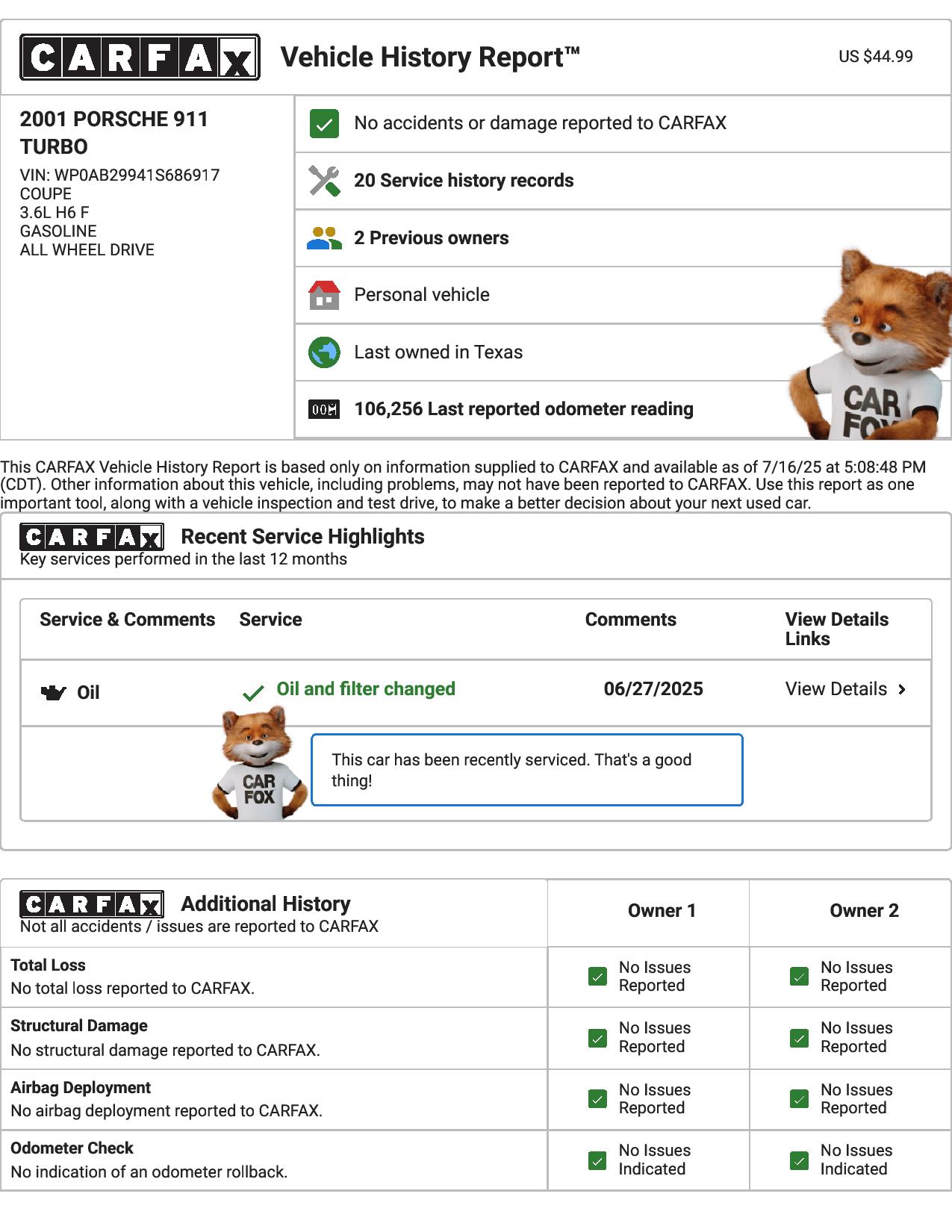Click the Comments column header
This screenshot has width=952, height=1232.
click(631, 620)
